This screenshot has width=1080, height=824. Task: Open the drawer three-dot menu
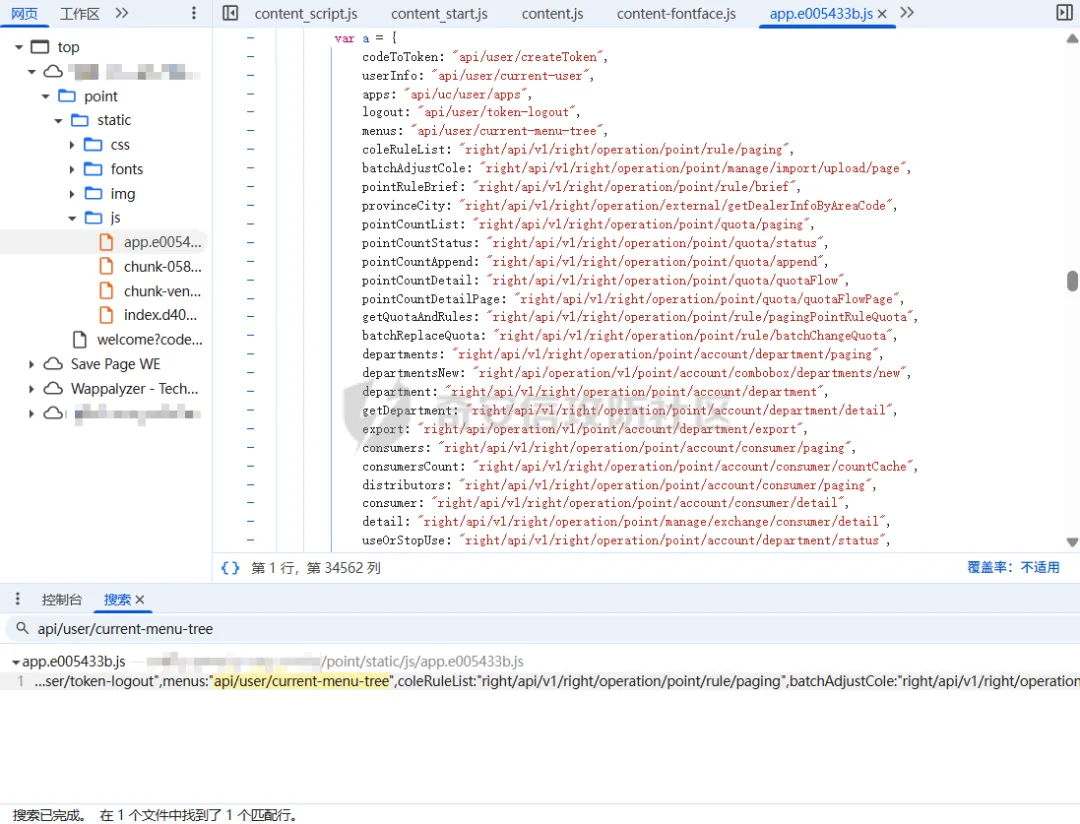pyautogui.click(x=18, y=599)
